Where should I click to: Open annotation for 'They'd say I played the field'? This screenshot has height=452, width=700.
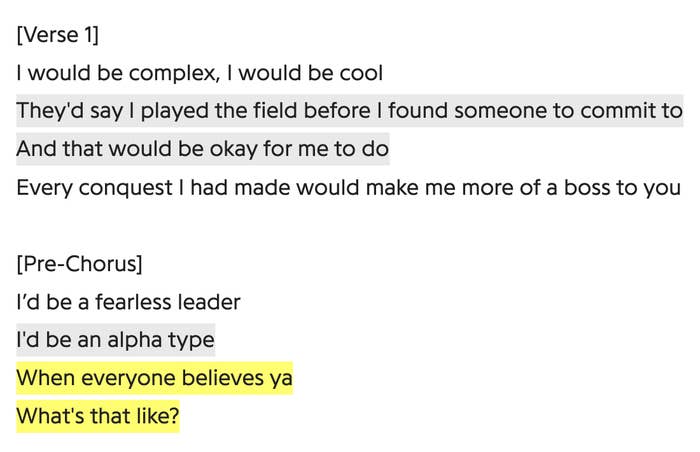(350, 111)
